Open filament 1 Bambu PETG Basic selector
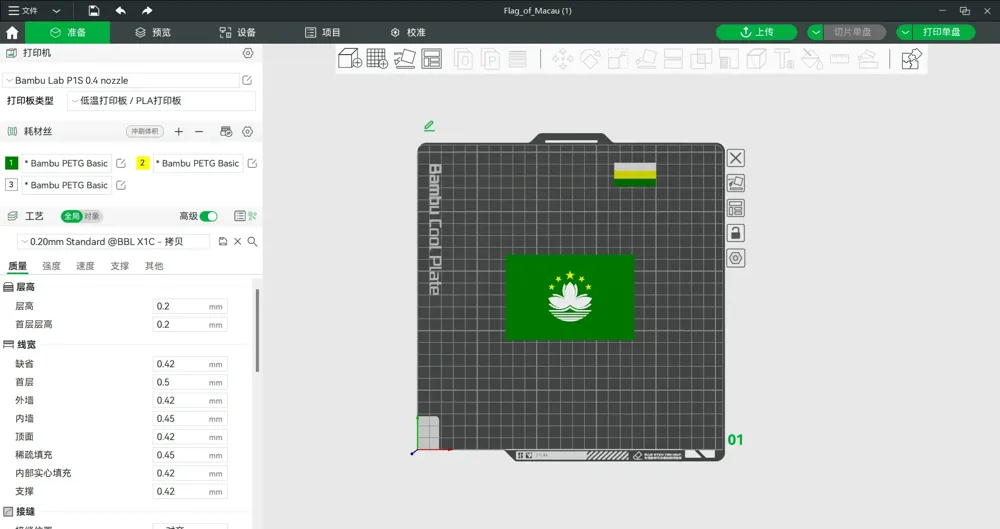This screenshot has height=529, width=1000. tap(67, 163)
